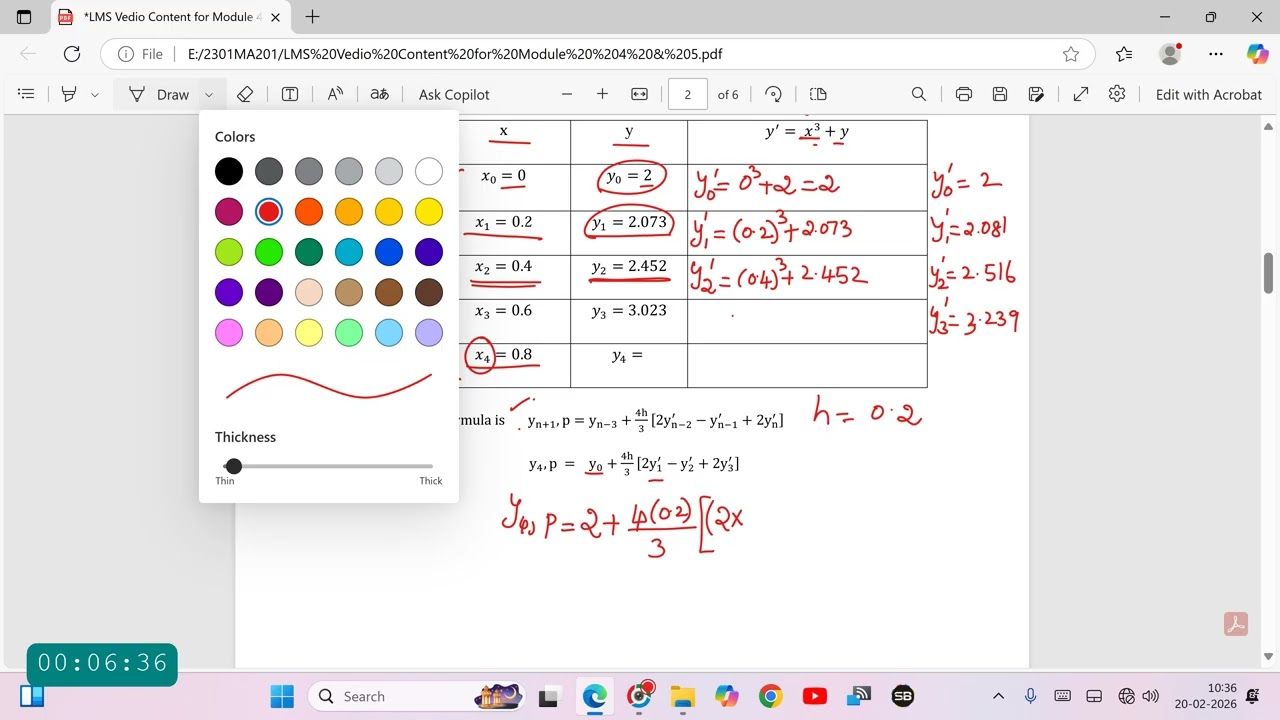Open PDF settings gear
Image resolution: width=1280 pixels, height=720 pixels.
1117,94
